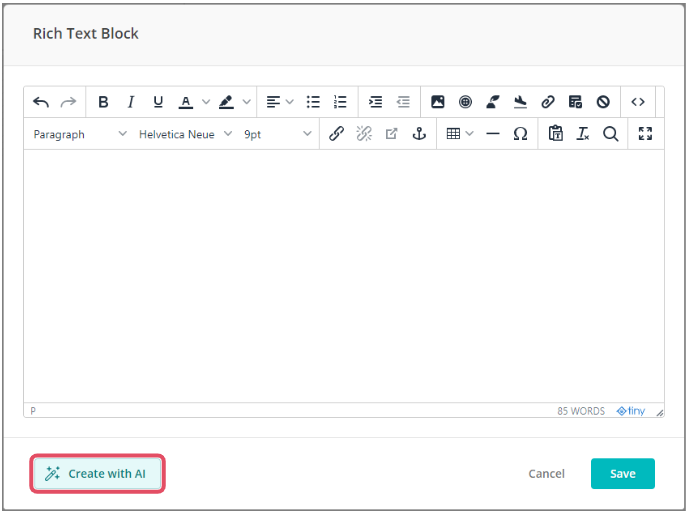Click the form table with checkmark icon
This screenshot has width=689, height=512.
(x=575, y=102)
